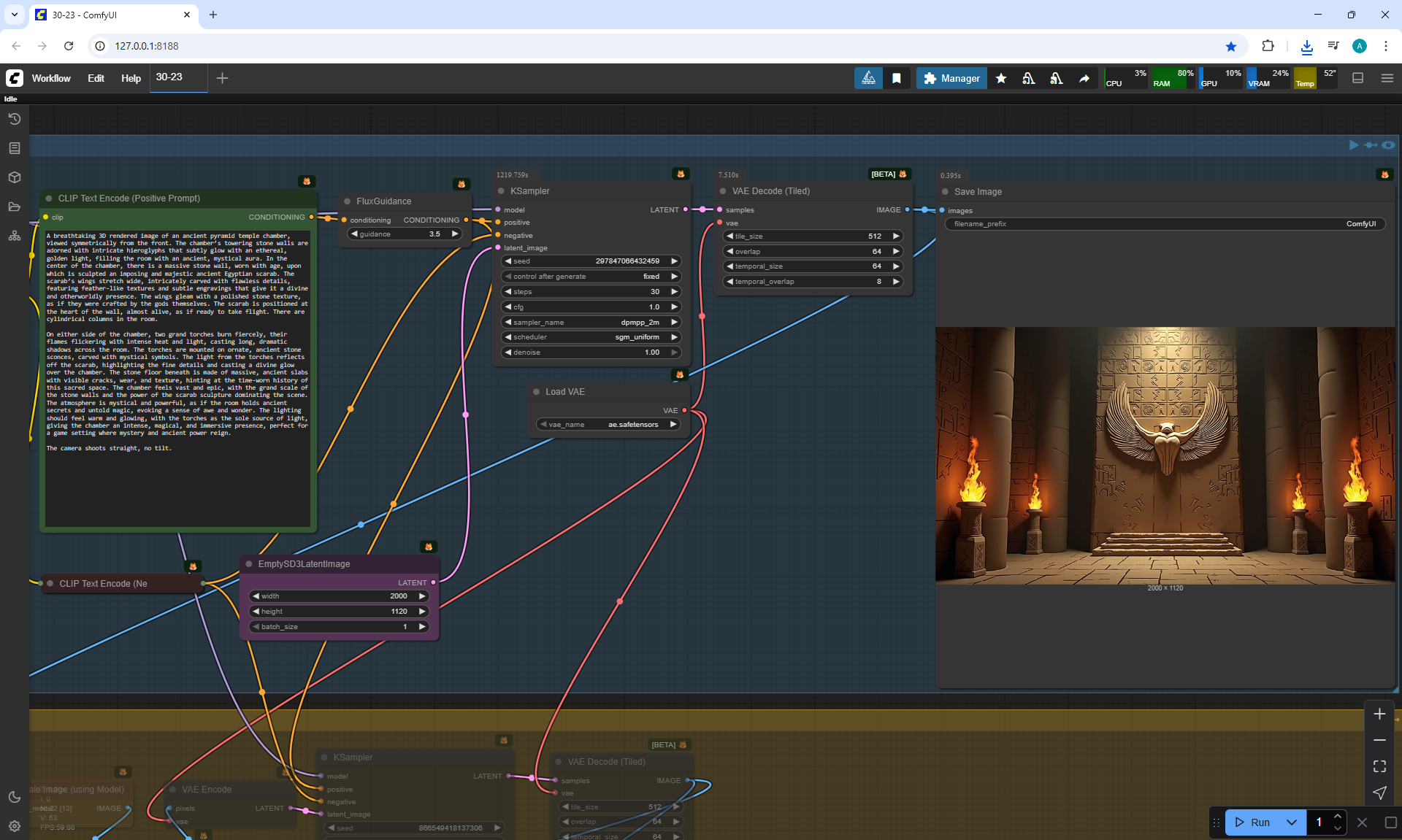This screenshot has height=840, width=1402.
Task: Click the fit view icon on canvas
Action: point(1379,766)
